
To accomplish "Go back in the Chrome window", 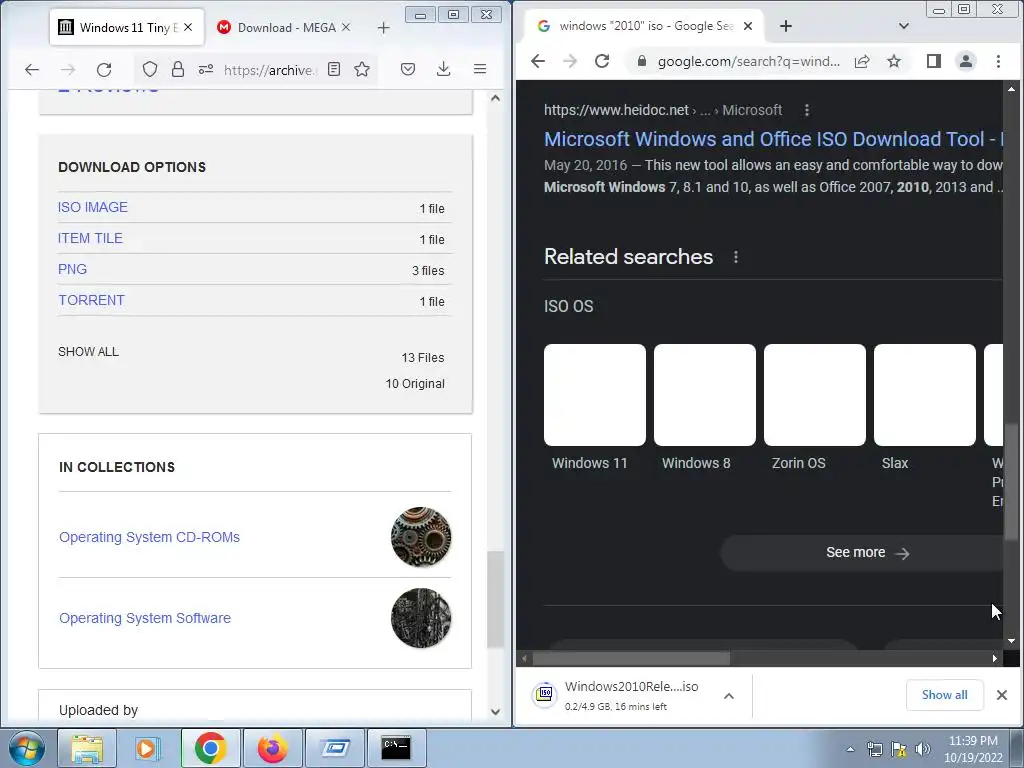I will [x=537, y=61].
